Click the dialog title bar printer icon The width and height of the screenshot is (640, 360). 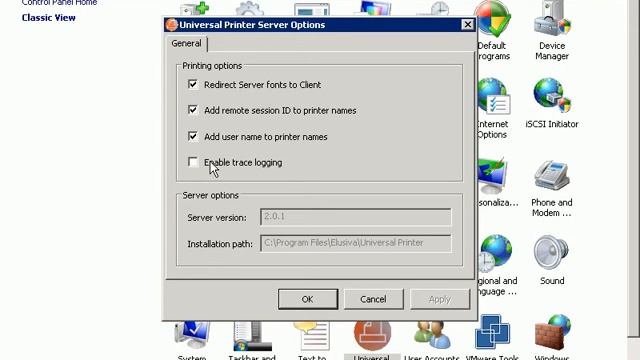[172, 25]
